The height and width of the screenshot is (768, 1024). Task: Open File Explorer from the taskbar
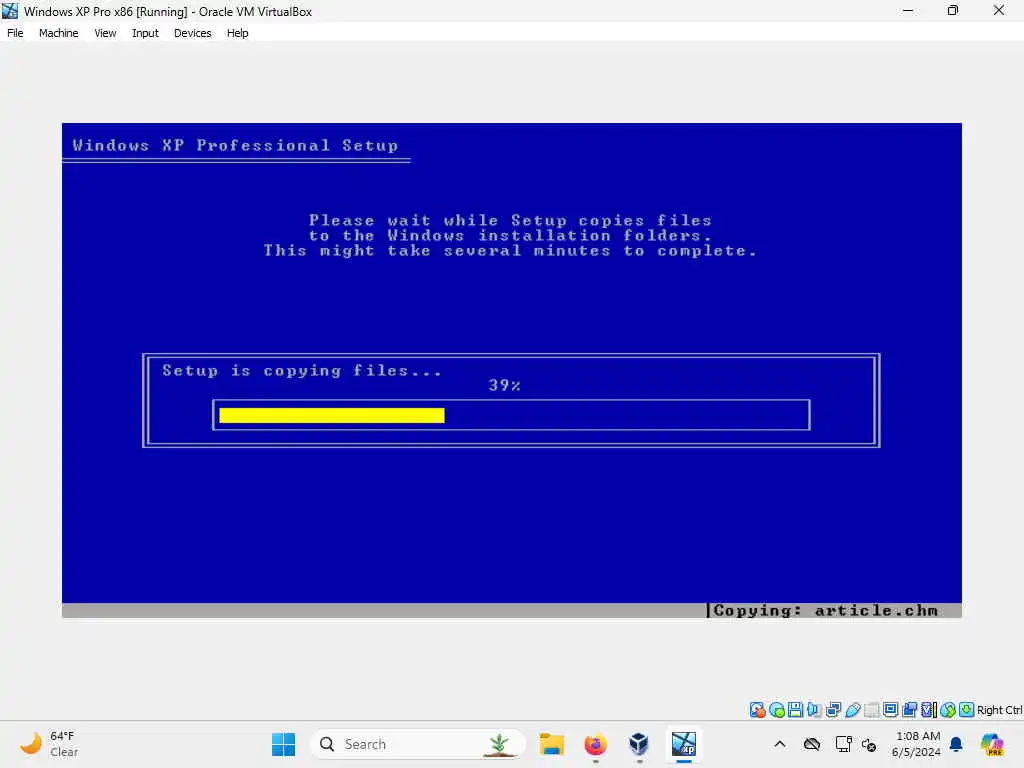click(552, 744)
